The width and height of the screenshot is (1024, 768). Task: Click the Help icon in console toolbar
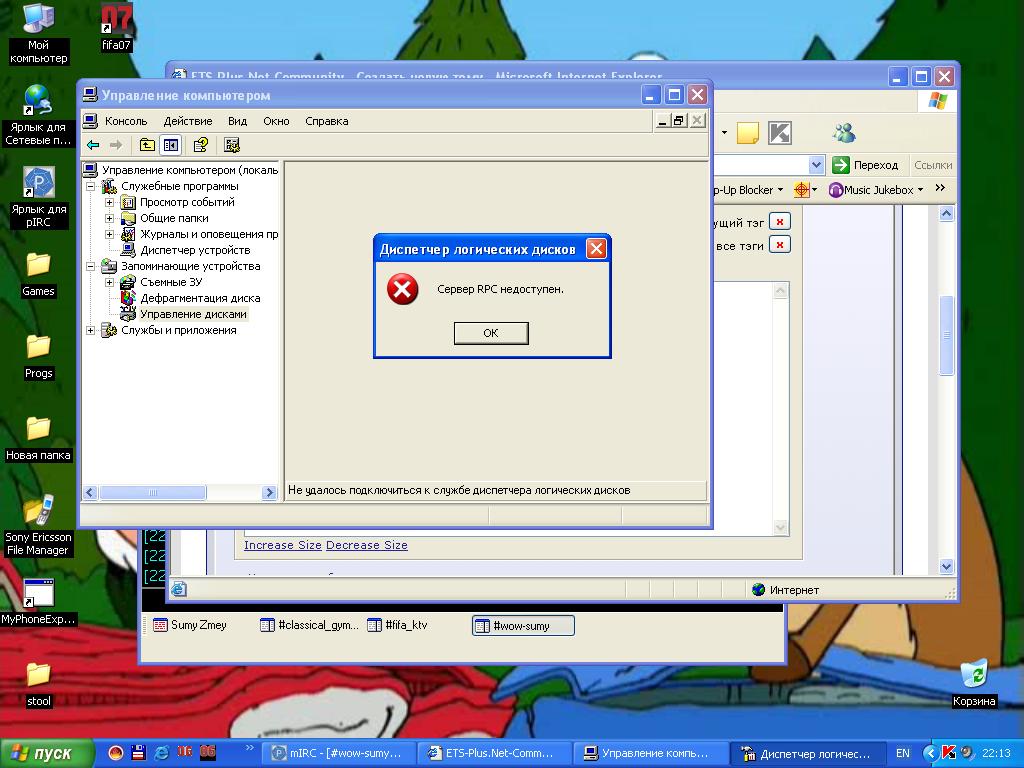(x=200, y=145)
